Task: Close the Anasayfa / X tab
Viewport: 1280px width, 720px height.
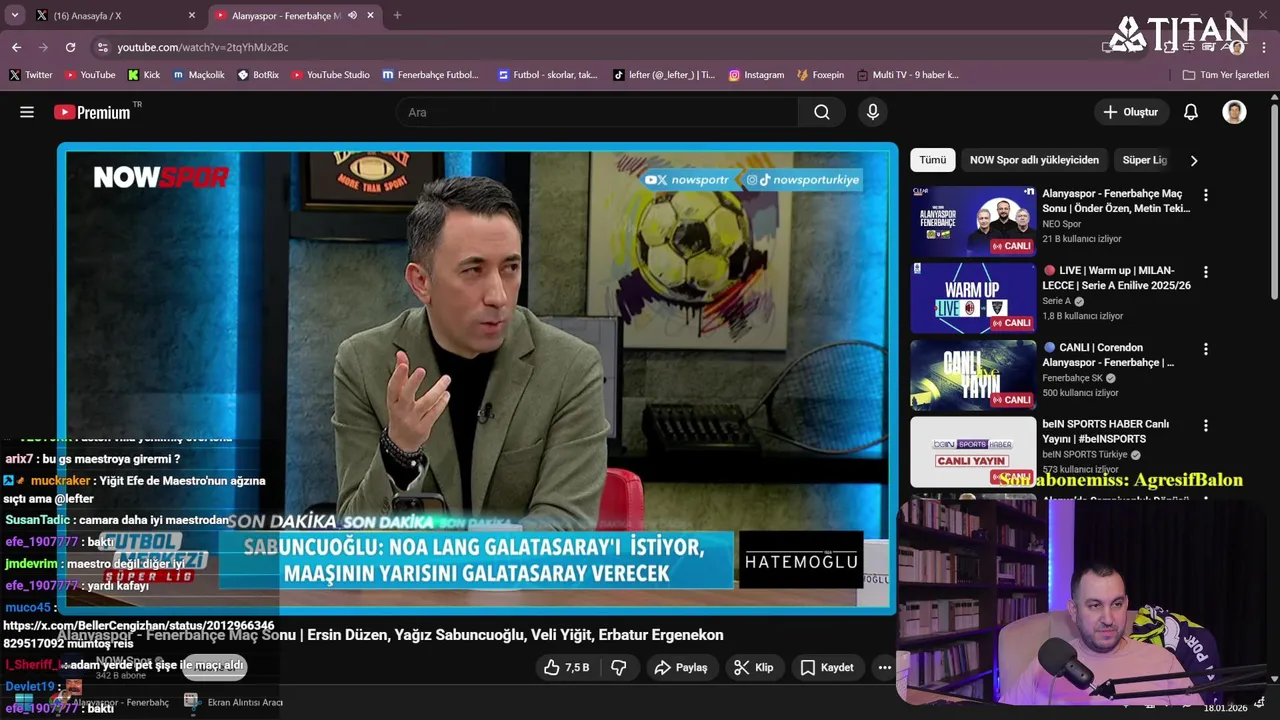Action: point(192,15)
